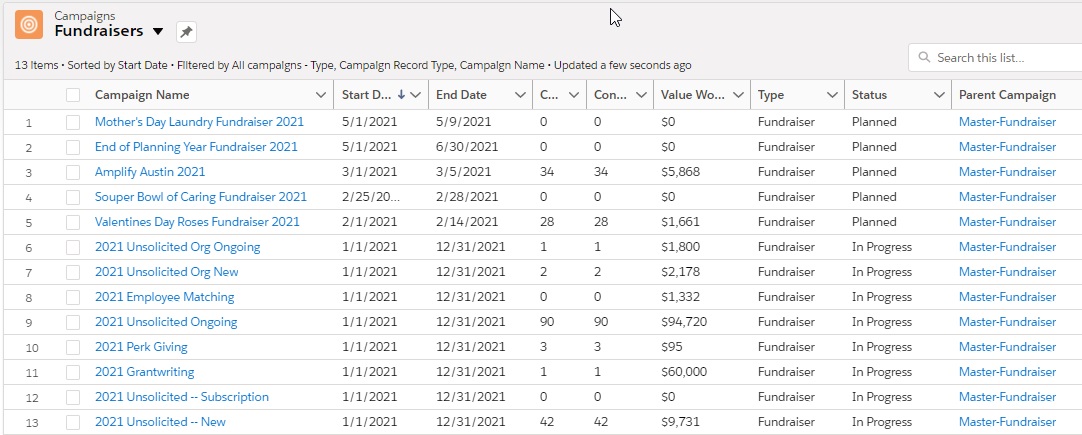Open the Campaign Name column menu
Image resolution: width=1082 pixels, height=435 pixels.
click(x=320, y=95)
